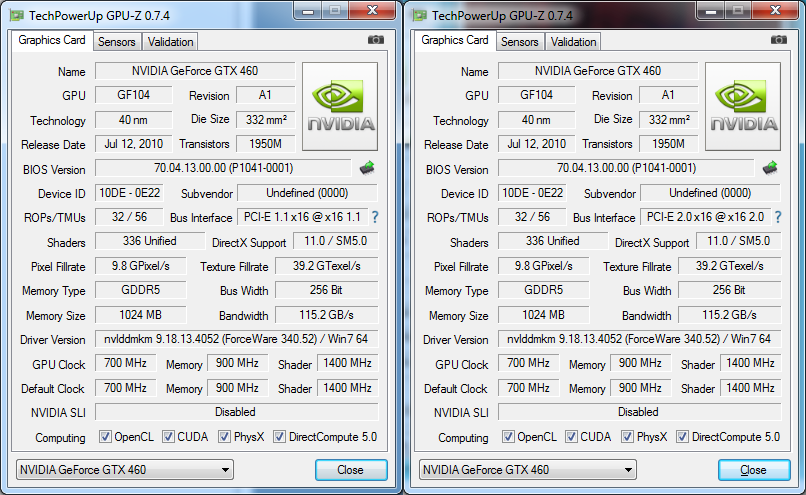
Task: Click 256 Bit bus width in right window
Action: (729, 290)
